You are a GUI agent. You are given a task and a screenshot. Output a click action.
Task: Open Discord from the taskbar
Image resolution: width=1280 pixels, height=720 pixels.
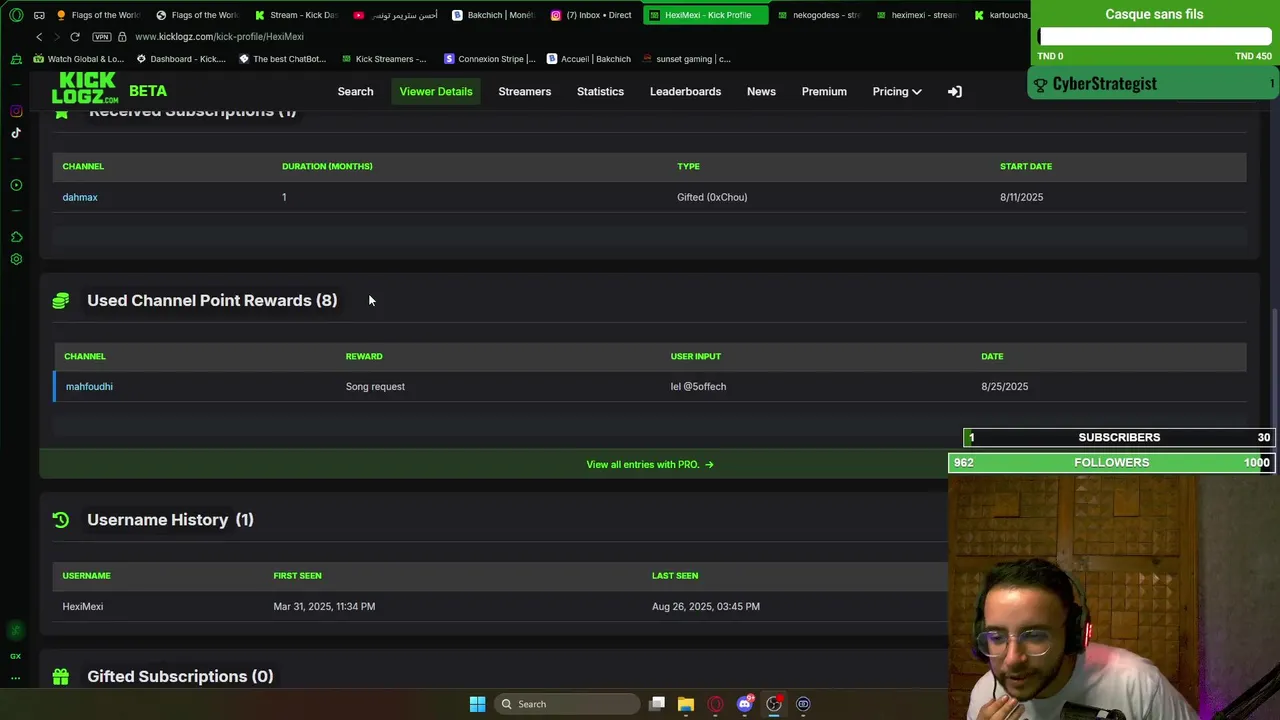pos(744,704)
